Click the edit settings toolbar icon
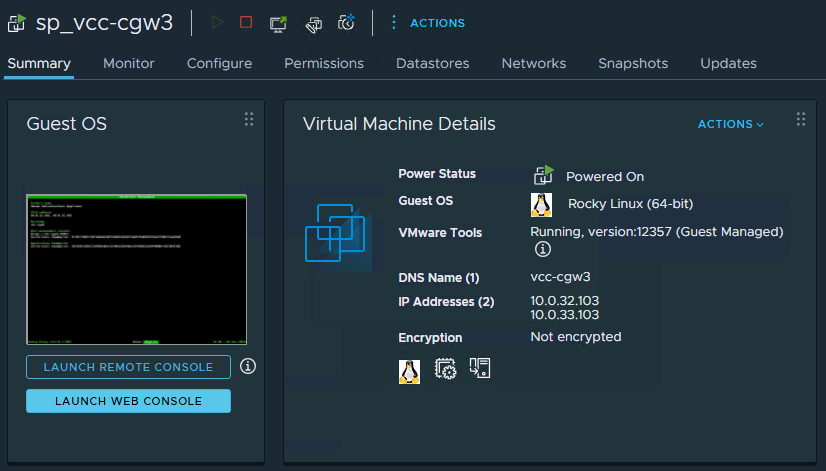Viewport: 826px width, 471px height. tap(314, 24)
